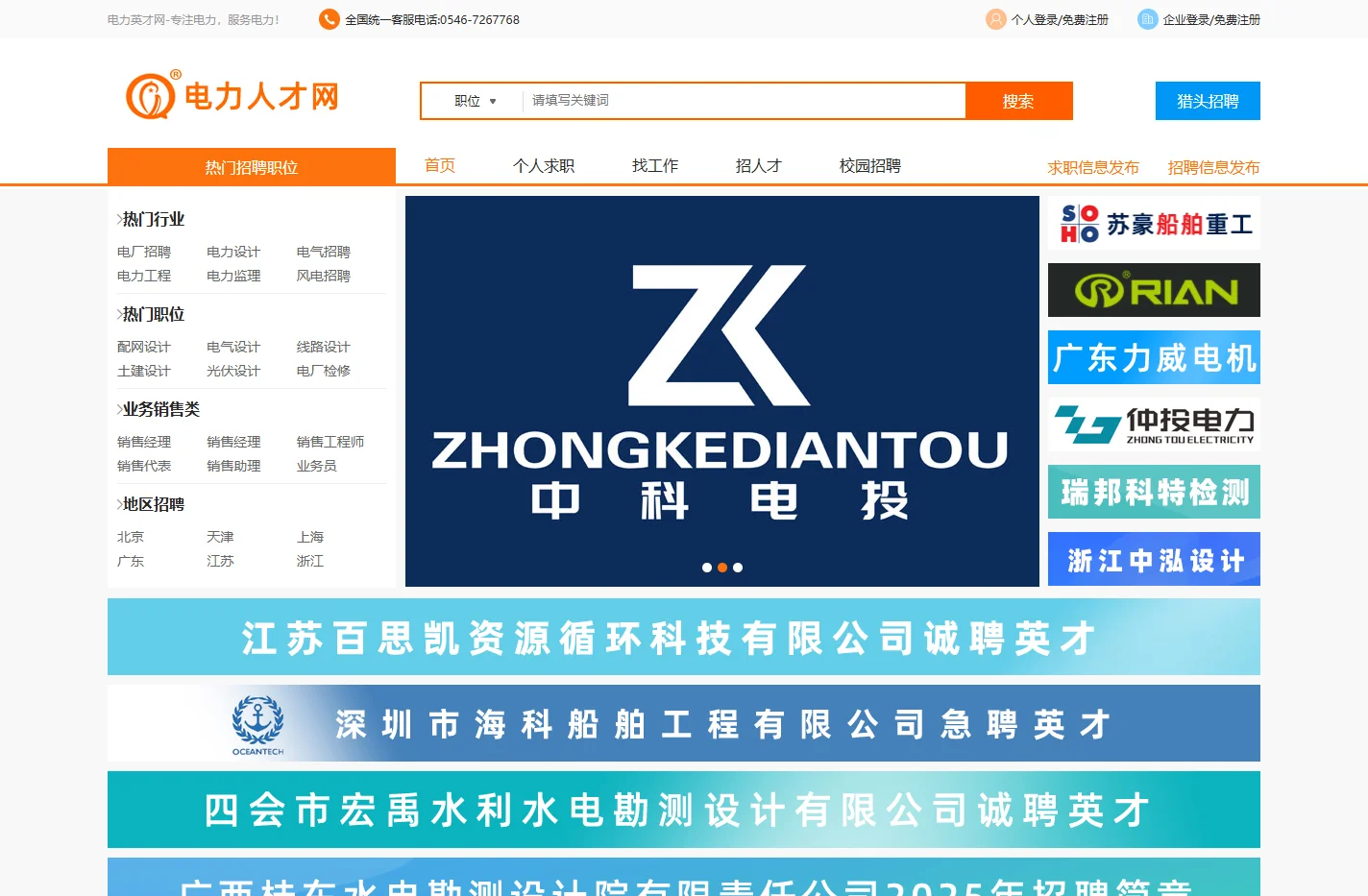Select 个人求职 in the navigation menu

[x=544, y=165]
